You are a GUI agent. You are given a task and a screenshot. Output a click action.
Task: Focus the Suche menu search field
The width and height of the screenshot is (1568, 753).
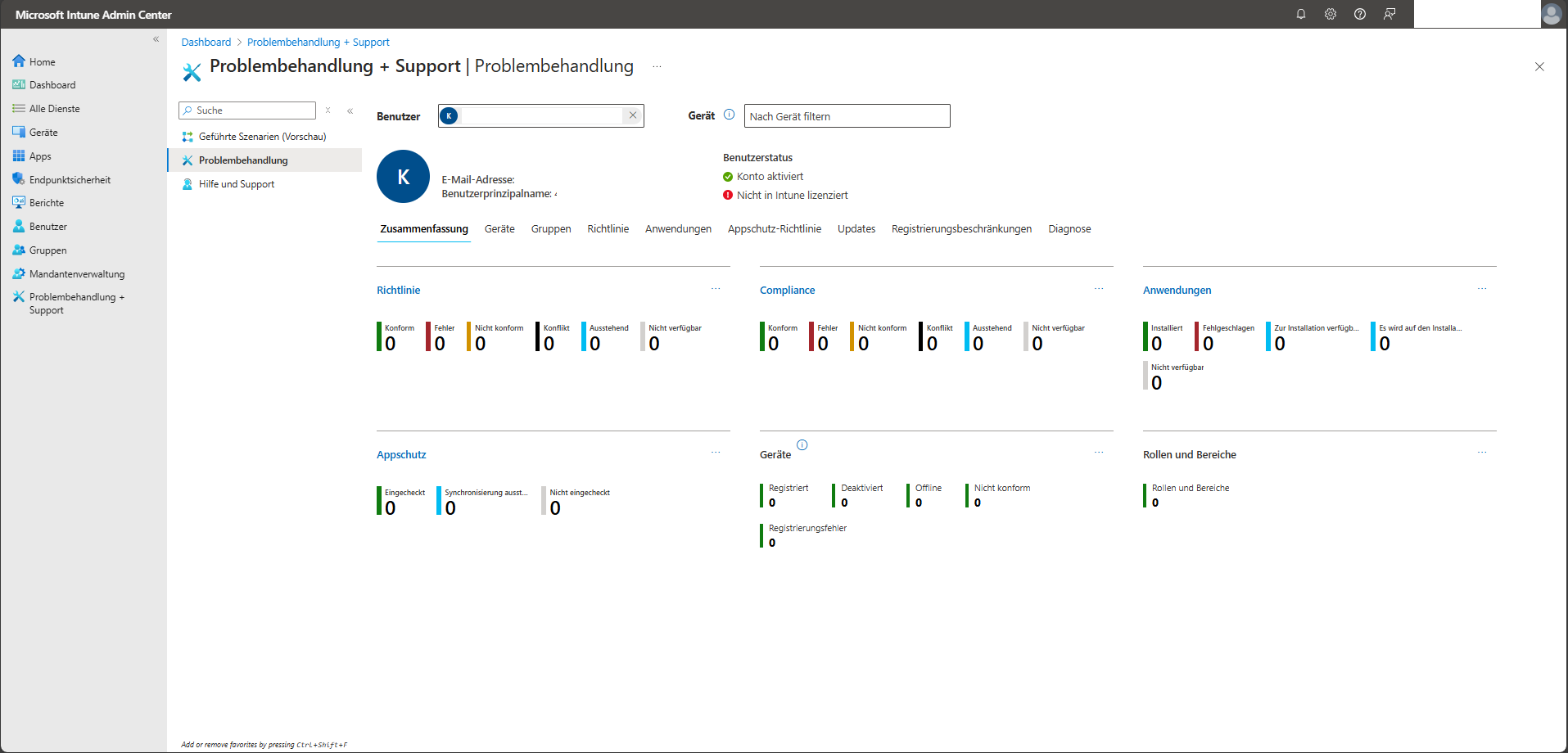pyautogui.click(x=247, y=110)
